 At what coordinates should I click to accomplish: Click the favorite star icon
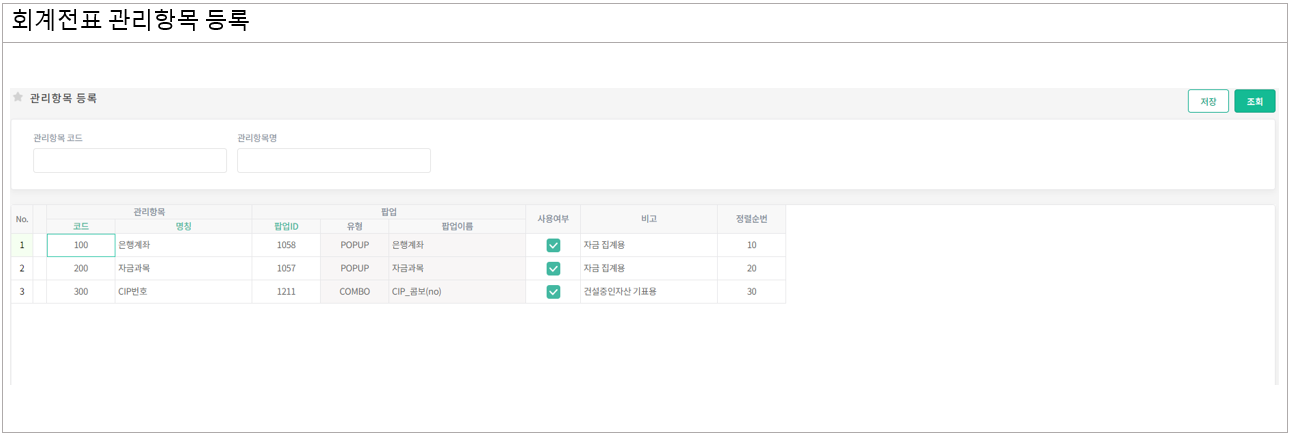18,97
